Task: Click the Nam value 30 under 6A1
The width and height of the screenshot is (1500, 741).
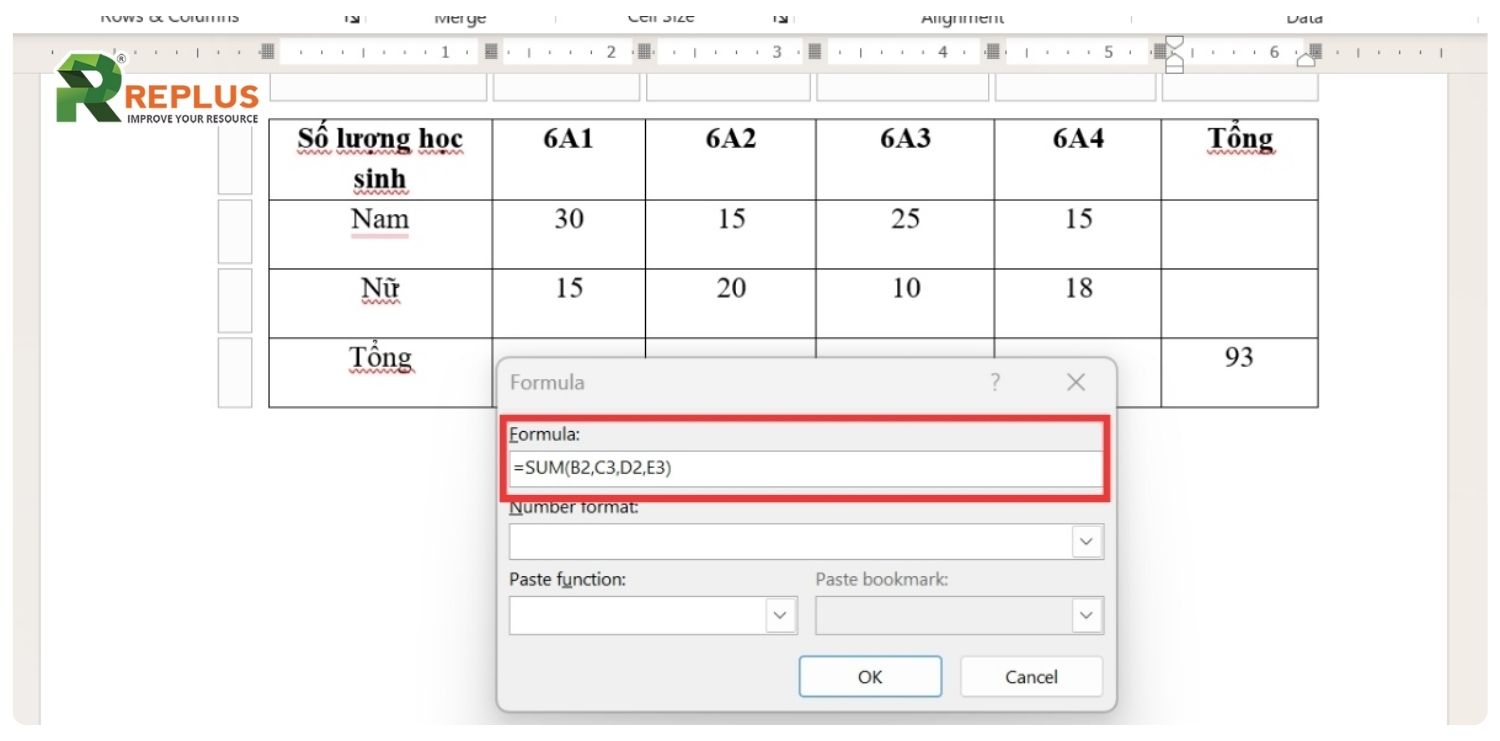Action: click(x=568, y=219)
